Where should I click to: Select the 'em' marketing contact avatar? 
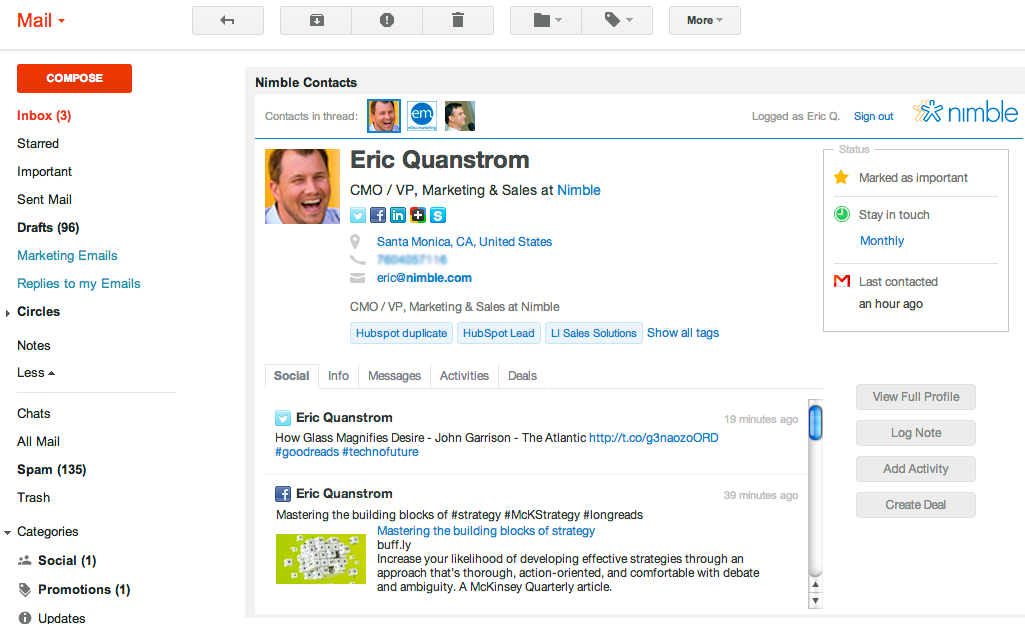coord(422,116)
